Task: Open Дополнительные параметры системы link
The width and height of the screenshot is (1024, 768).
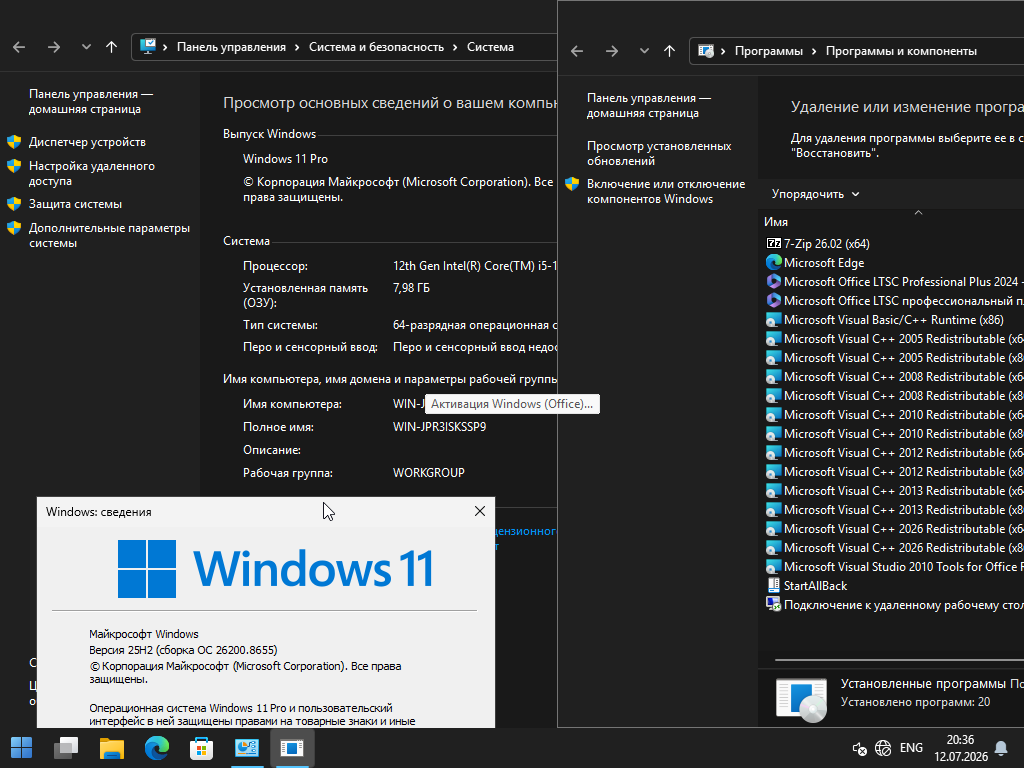Action: [x=109, y=235]
